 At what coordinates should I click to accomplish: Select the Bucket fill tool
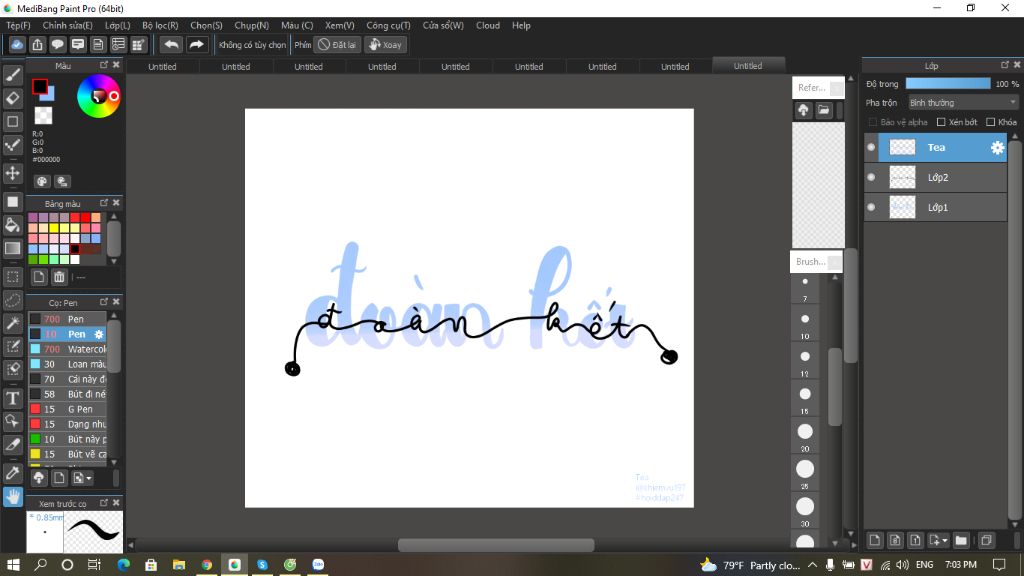pyautogui.click(x=12, y=225)
